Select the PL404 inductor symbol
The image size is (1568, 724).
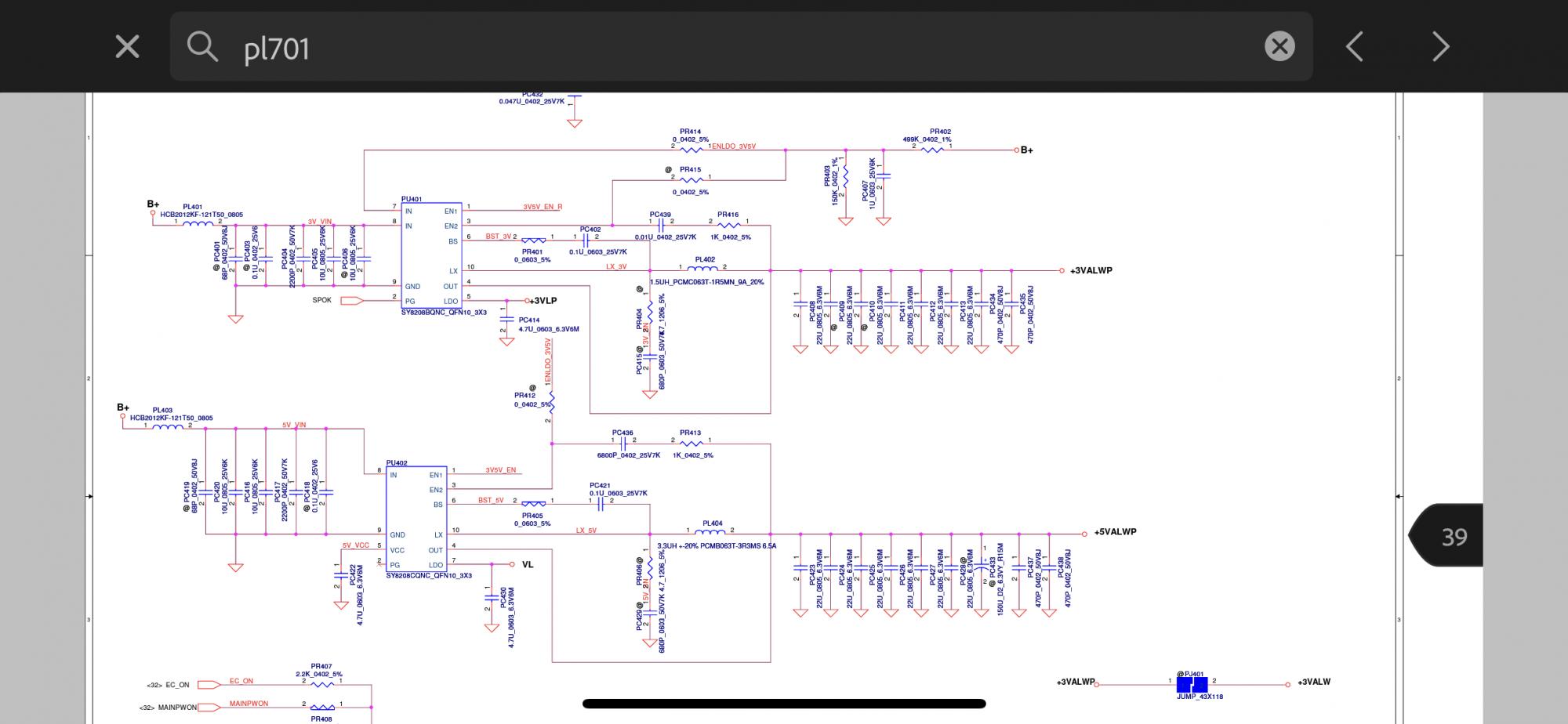[710, 532]
